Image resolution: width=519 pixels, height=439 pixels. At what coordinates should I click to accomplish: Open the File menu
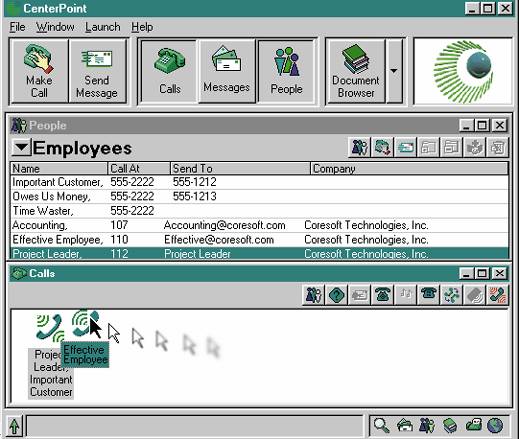pos(17,27)
